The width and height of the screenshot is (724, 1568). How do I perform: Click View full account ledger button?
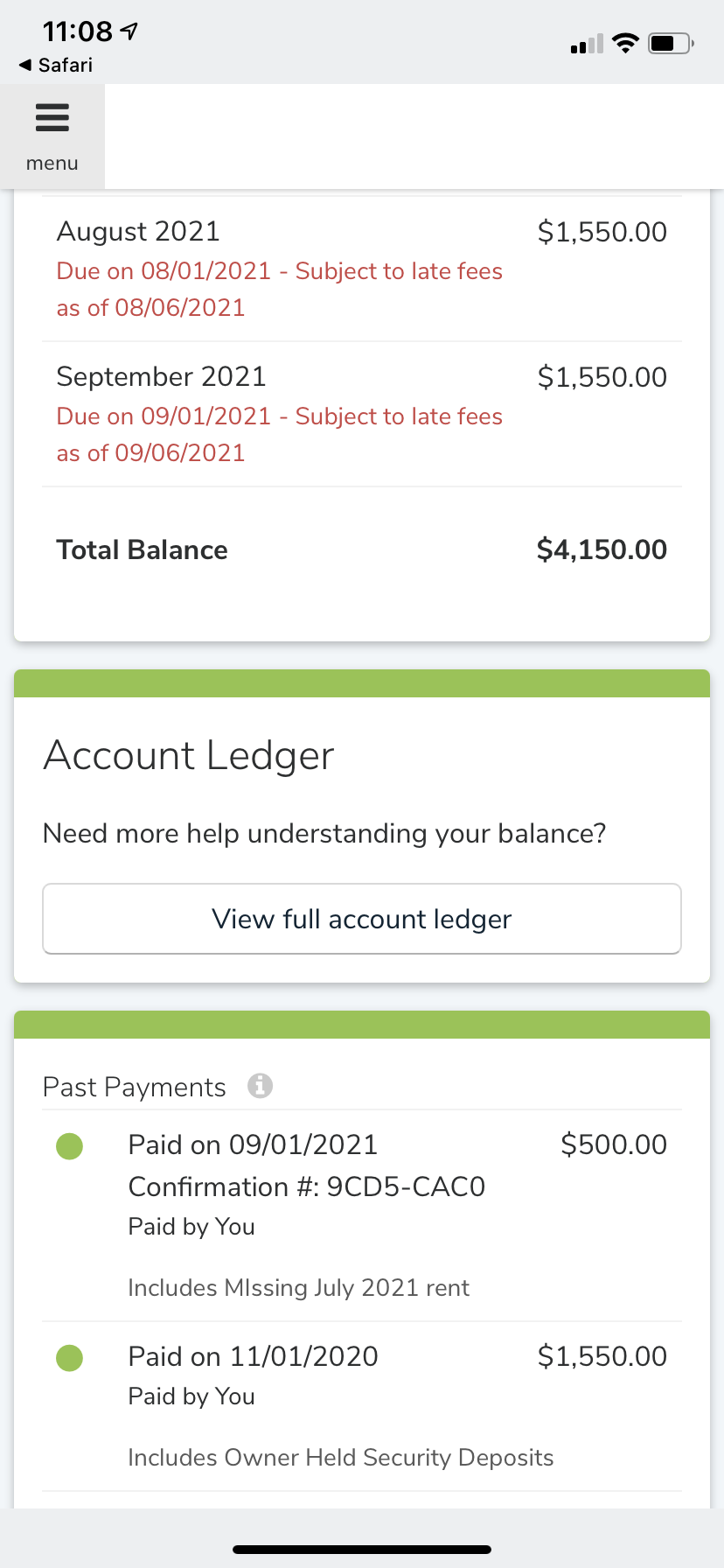click(362, 919)
